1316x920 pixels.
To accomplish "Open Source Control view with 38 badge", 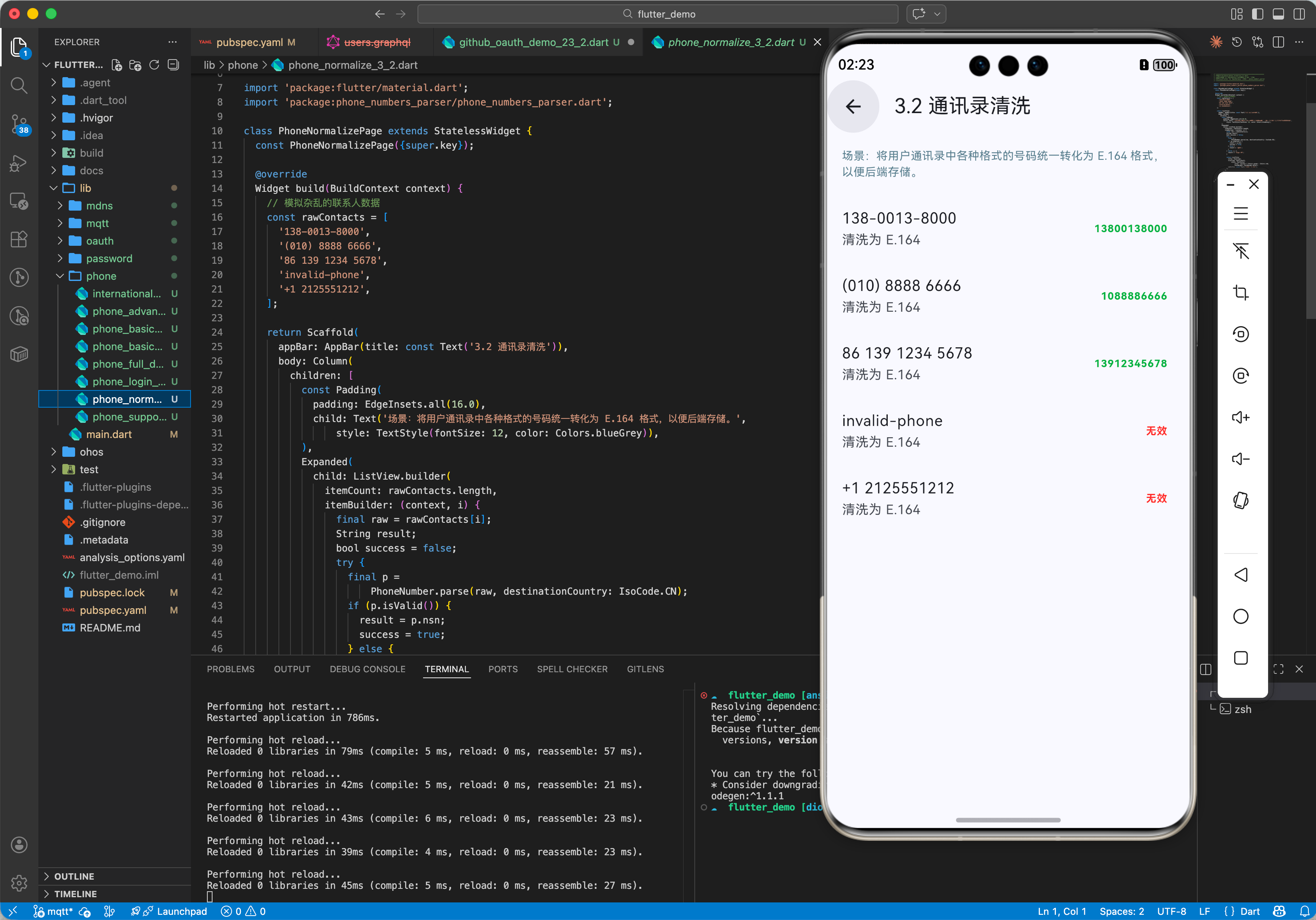I will point(19,123).
